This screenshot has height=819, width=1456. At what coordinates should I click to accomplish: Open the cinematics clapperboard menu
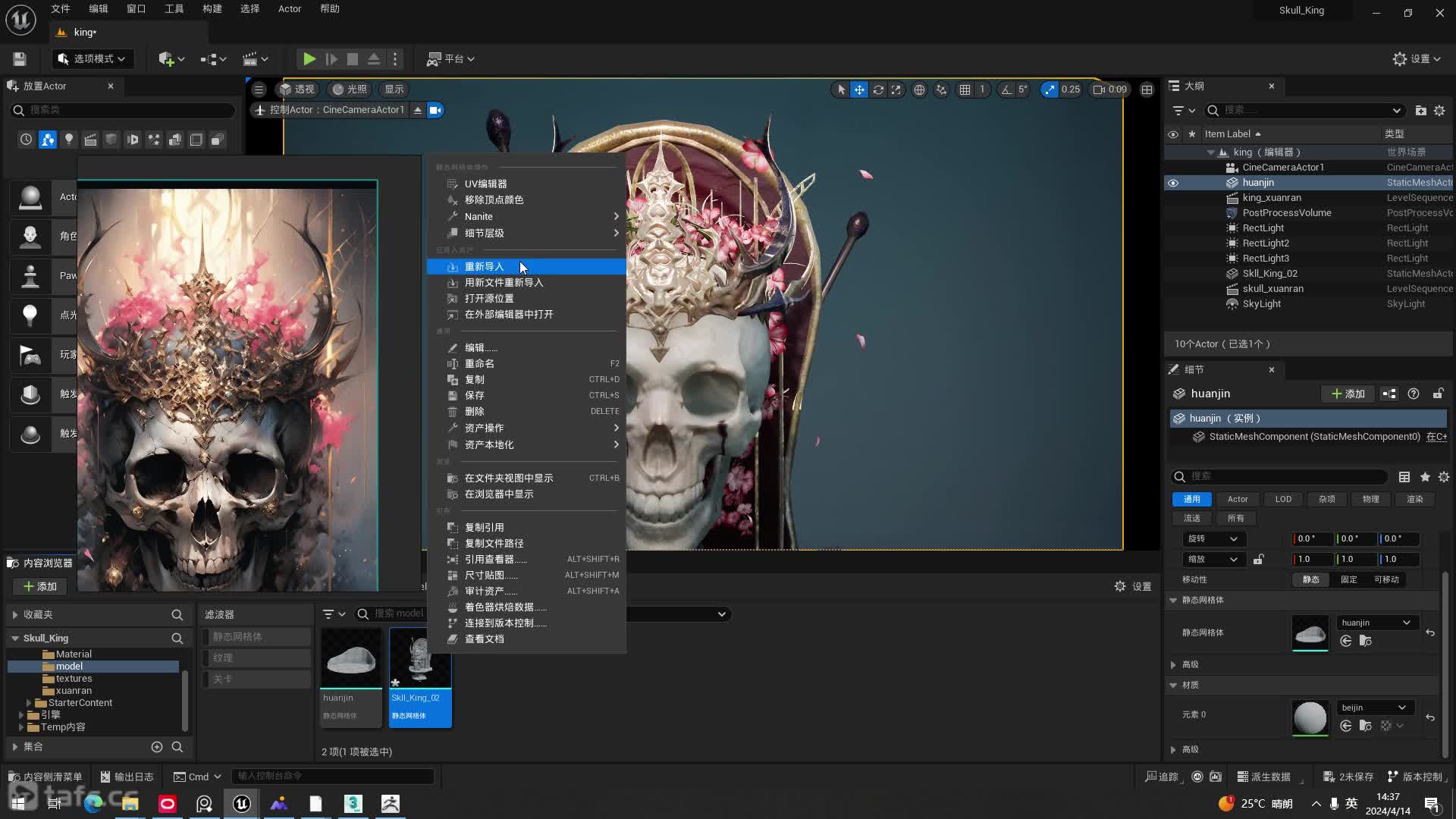tap(256, 59)
